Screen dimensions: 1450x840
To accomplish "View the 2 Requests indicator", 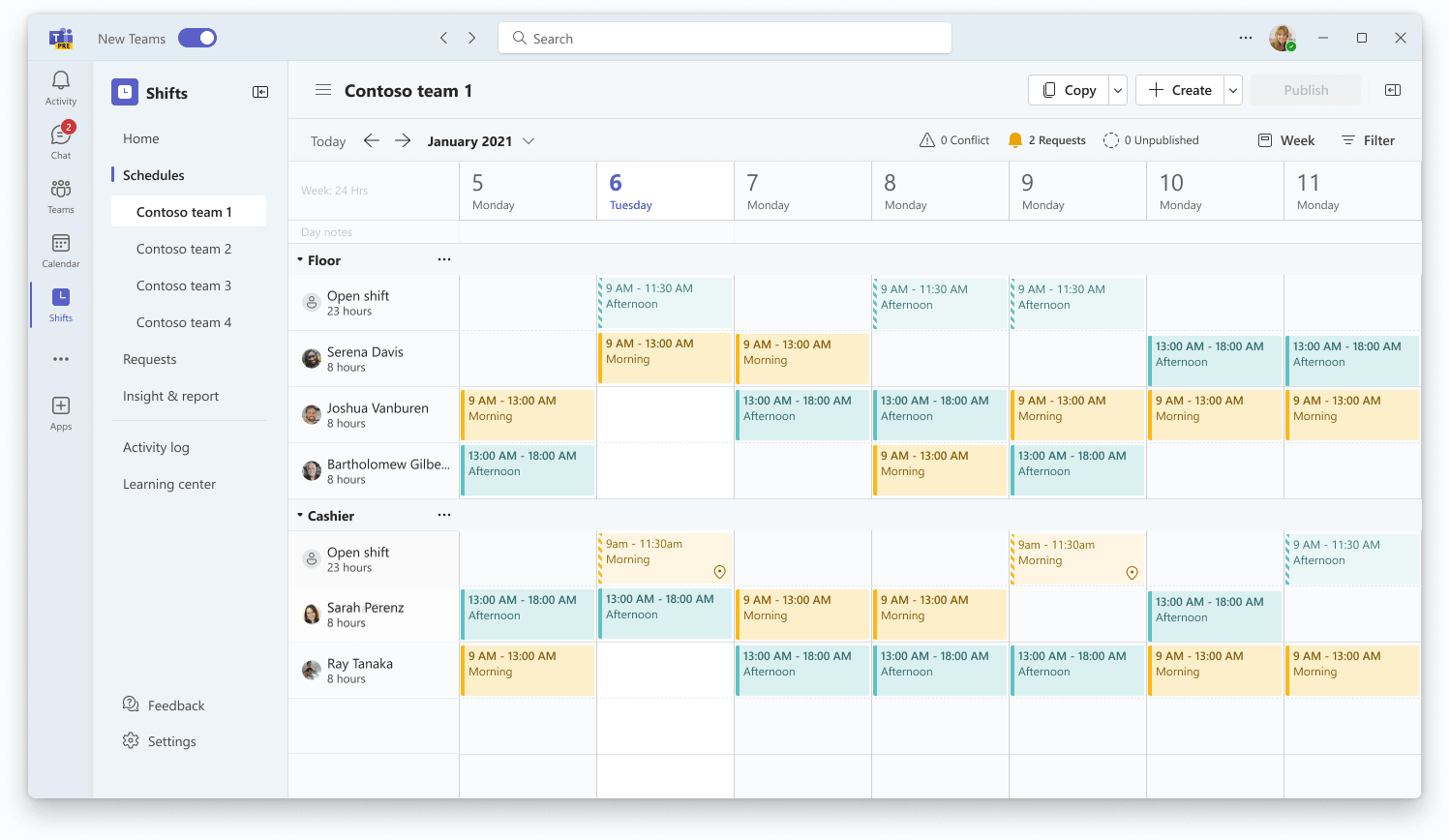I will point(1047,140).
